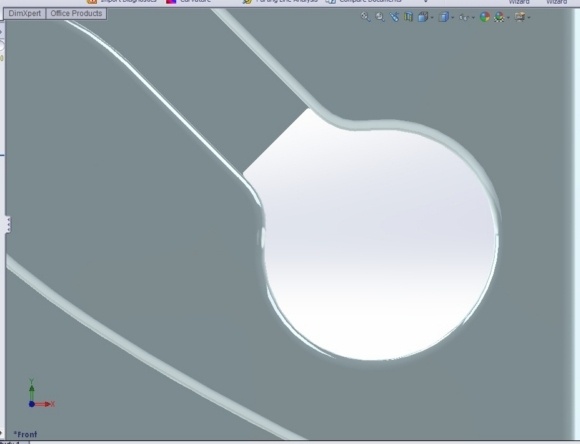Click the Zoom to Fit icon
The height and width of the screenshot is (444, 580).
(365, 17)
